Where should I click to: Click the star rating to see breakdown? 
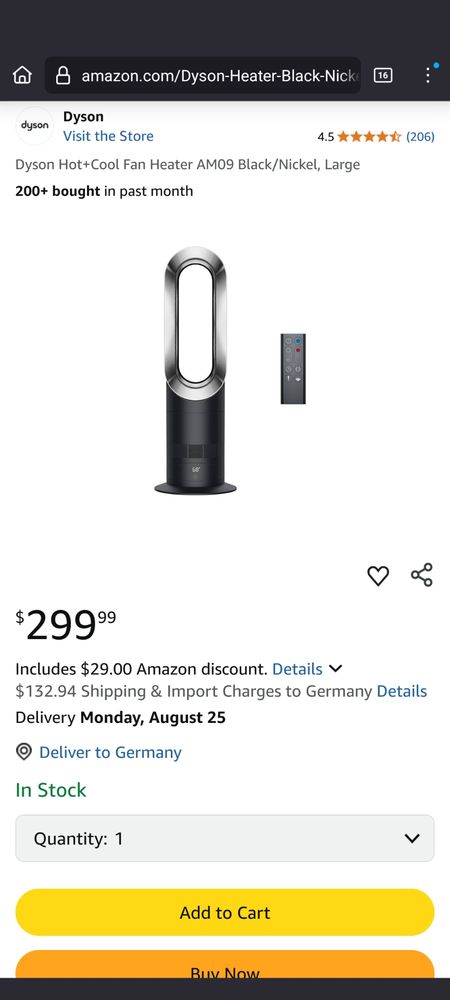pyautogui.click(x=369, y=136)
